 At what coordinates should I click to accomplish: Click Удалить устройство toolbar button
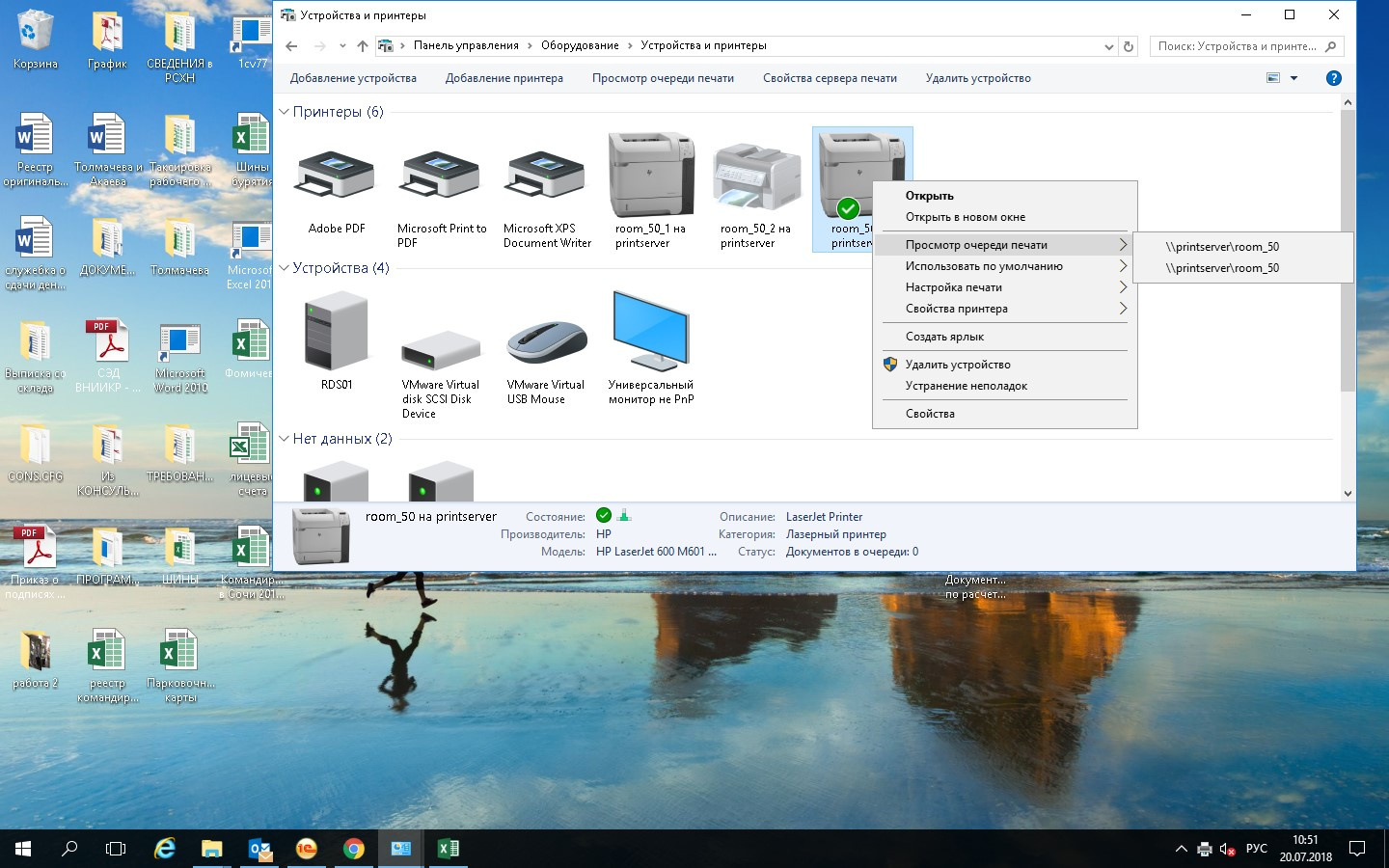click(x=978, y=78)
